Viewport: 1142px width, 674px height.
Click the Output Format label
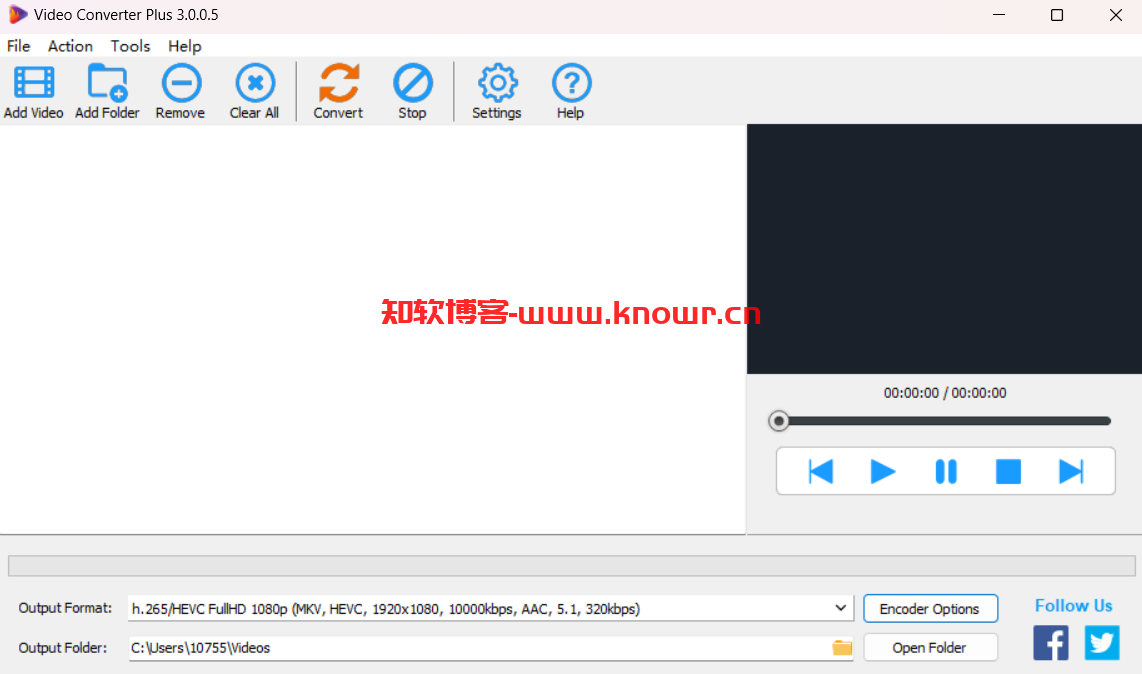65,608
